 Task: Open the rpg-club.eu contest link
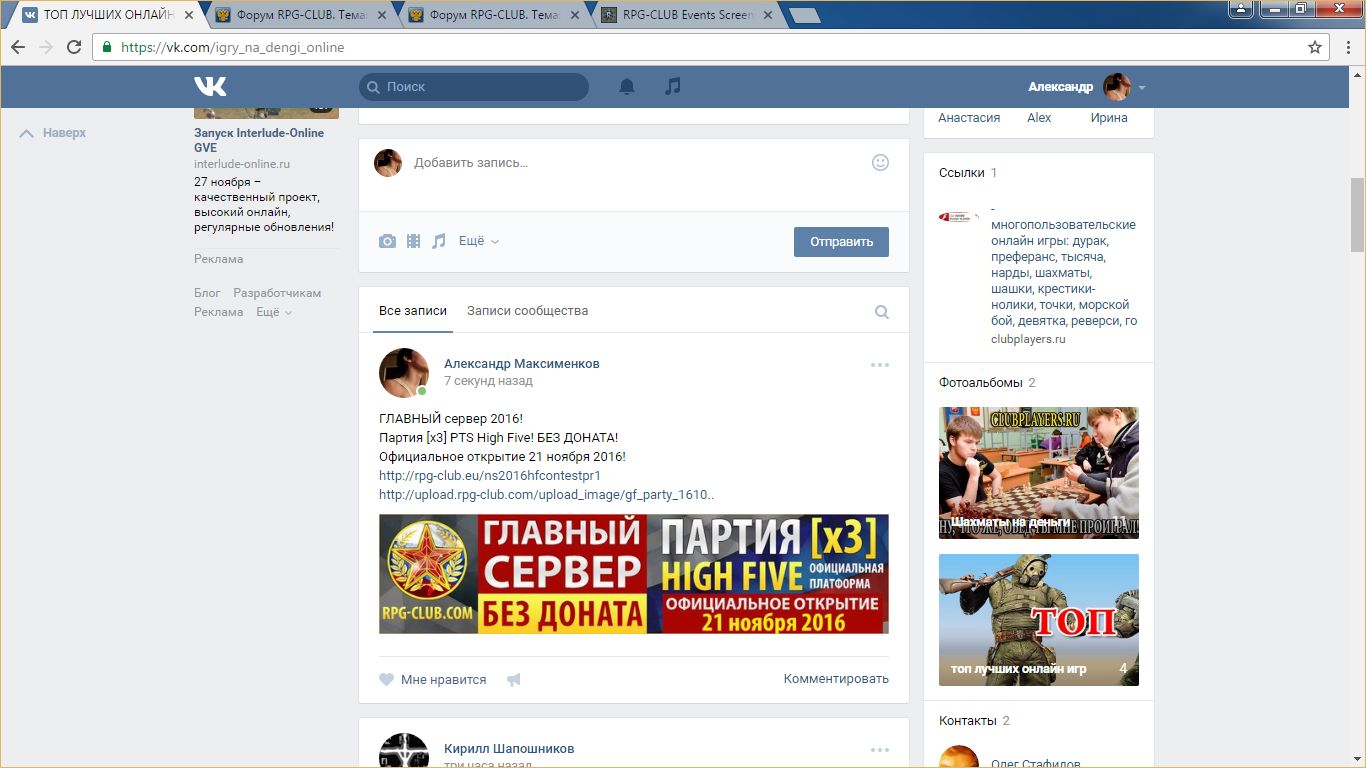pyautogui.click(x=490, y=475)
